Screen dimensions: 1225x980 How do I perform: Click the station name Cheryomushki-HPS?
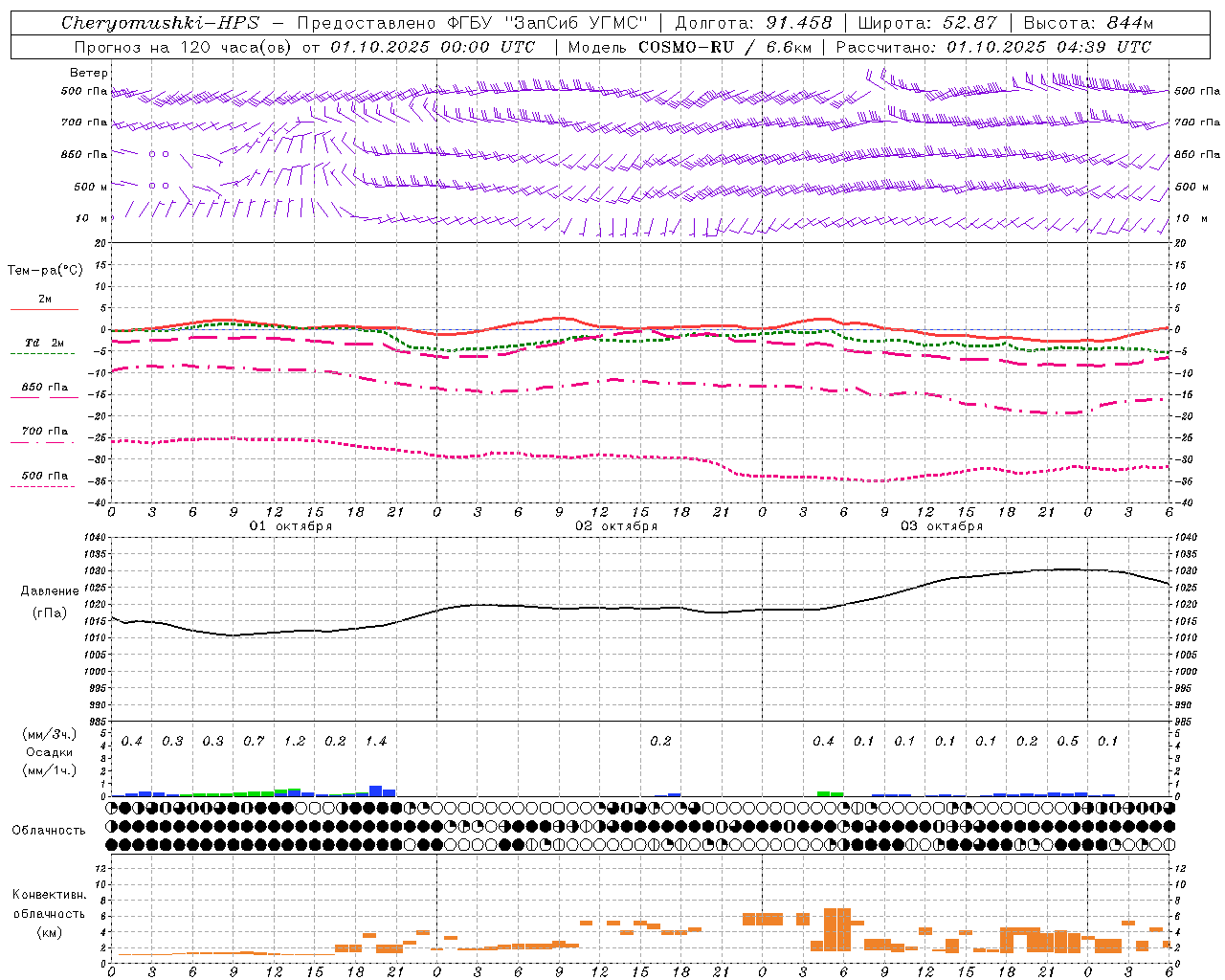pyautogui.click(x=160, y=23)
